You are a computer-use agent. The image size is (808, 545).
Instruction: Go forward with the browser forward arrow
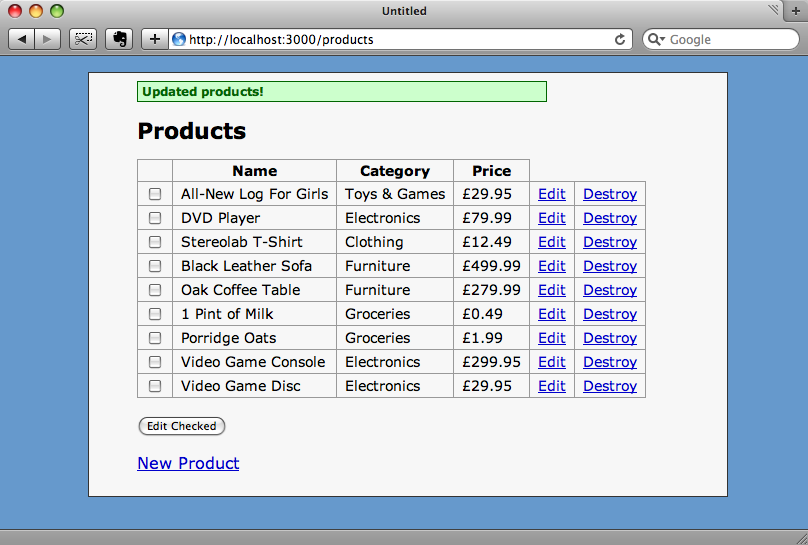(47, 39)
